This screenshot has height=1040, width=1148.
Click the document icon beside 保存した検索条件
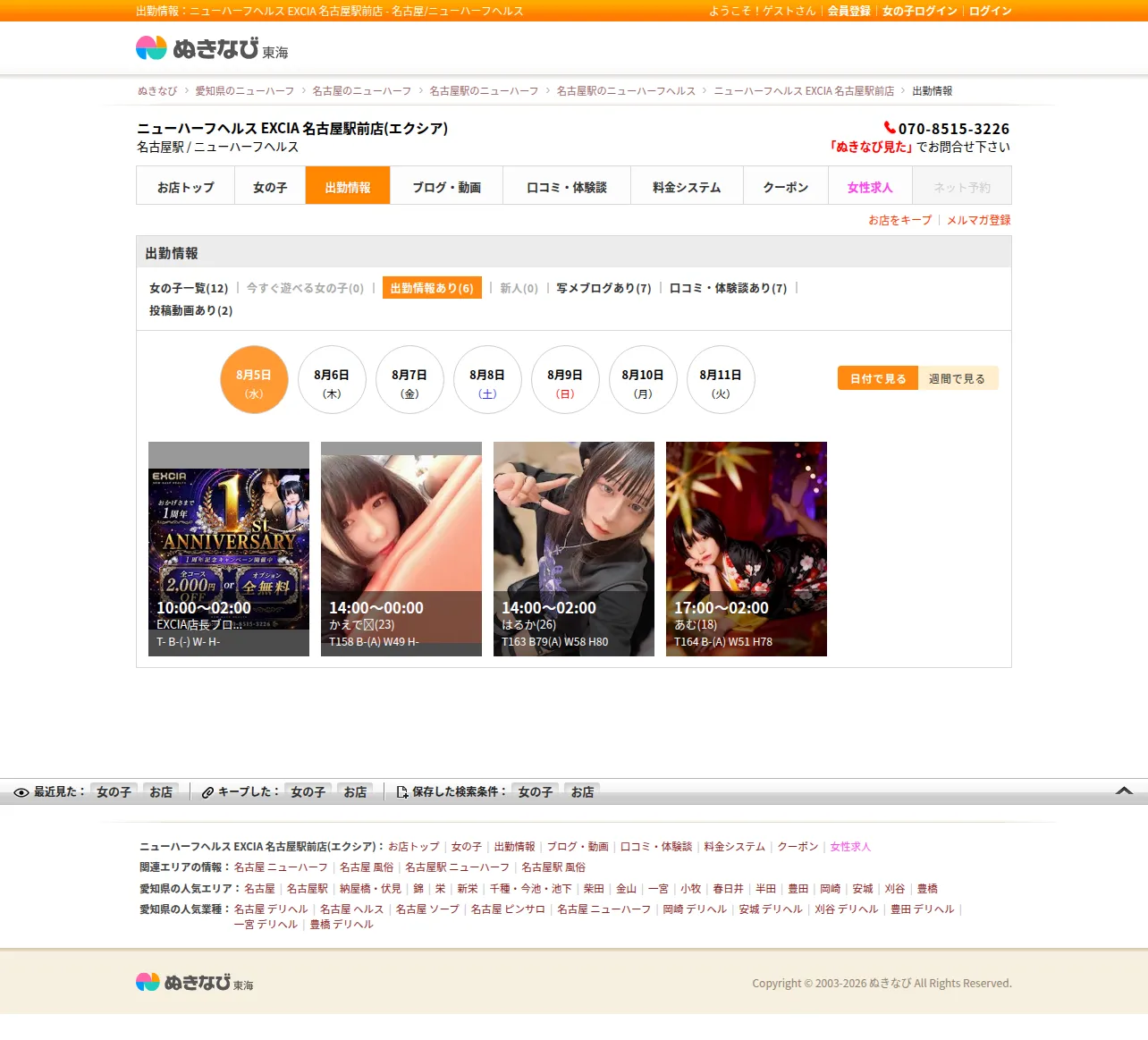coord(402,792)
